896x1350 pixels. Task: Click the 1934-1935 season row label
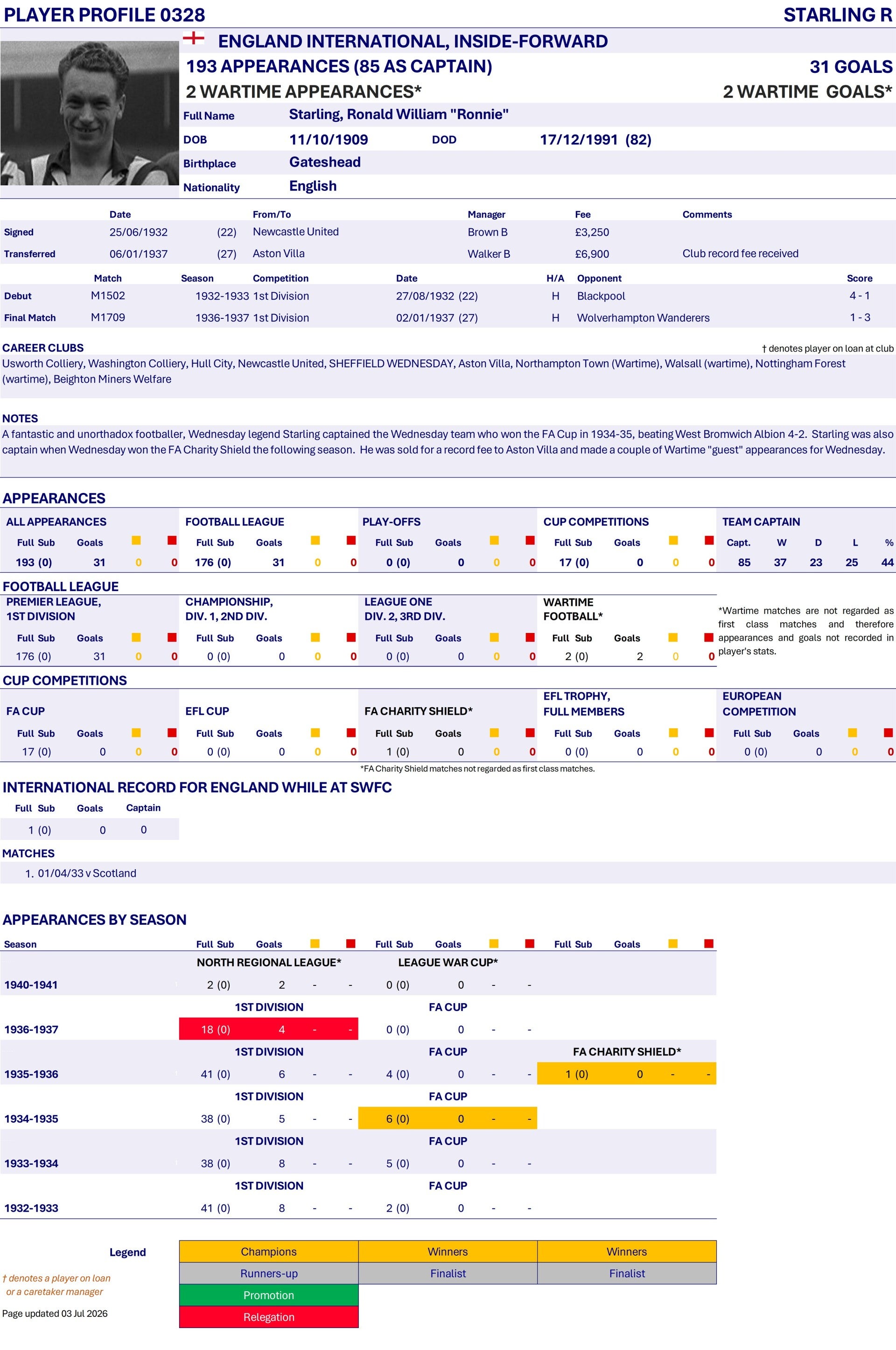click(x=31, y=1118)
